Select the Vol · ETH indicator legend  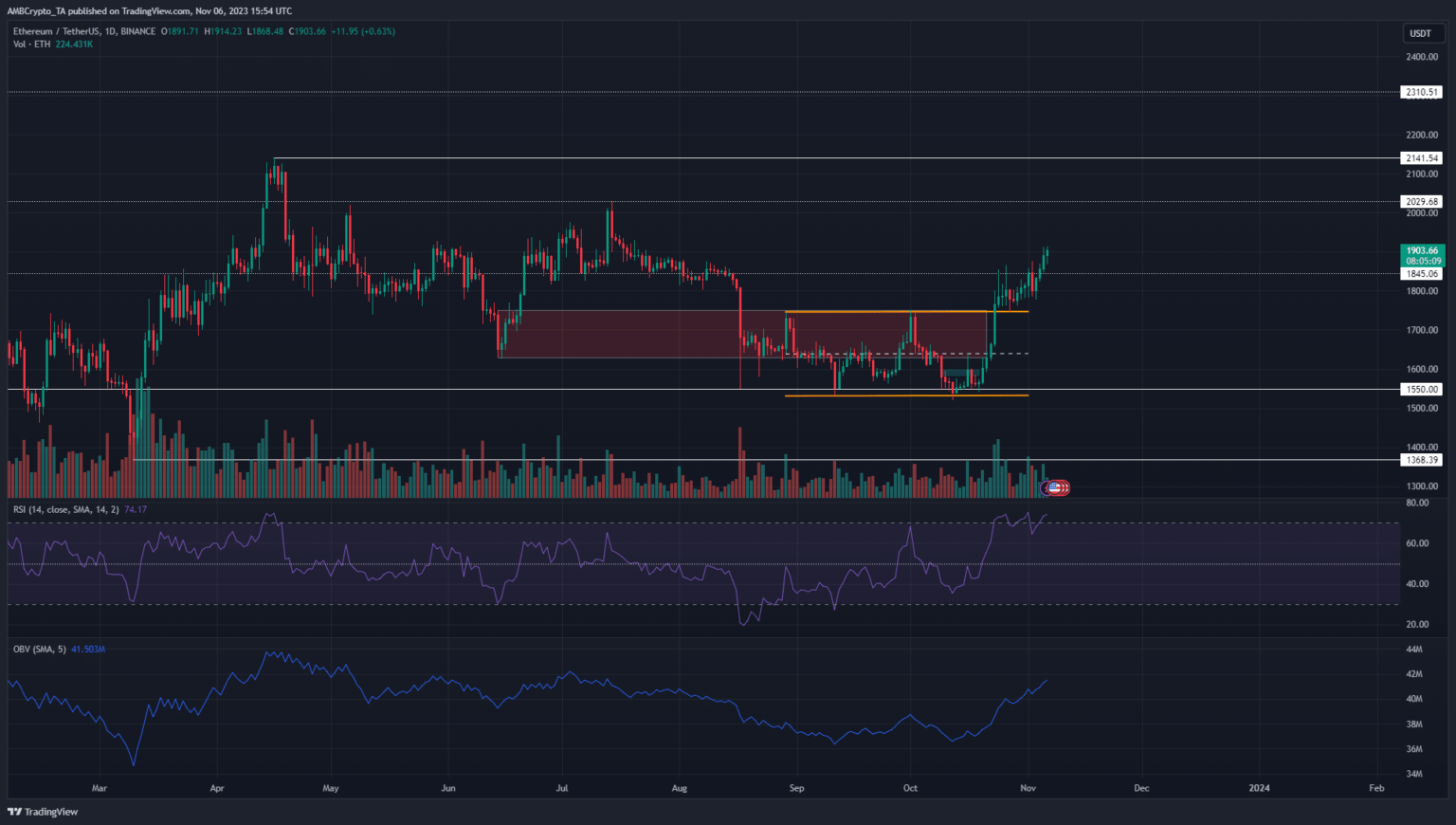point(32,45)
